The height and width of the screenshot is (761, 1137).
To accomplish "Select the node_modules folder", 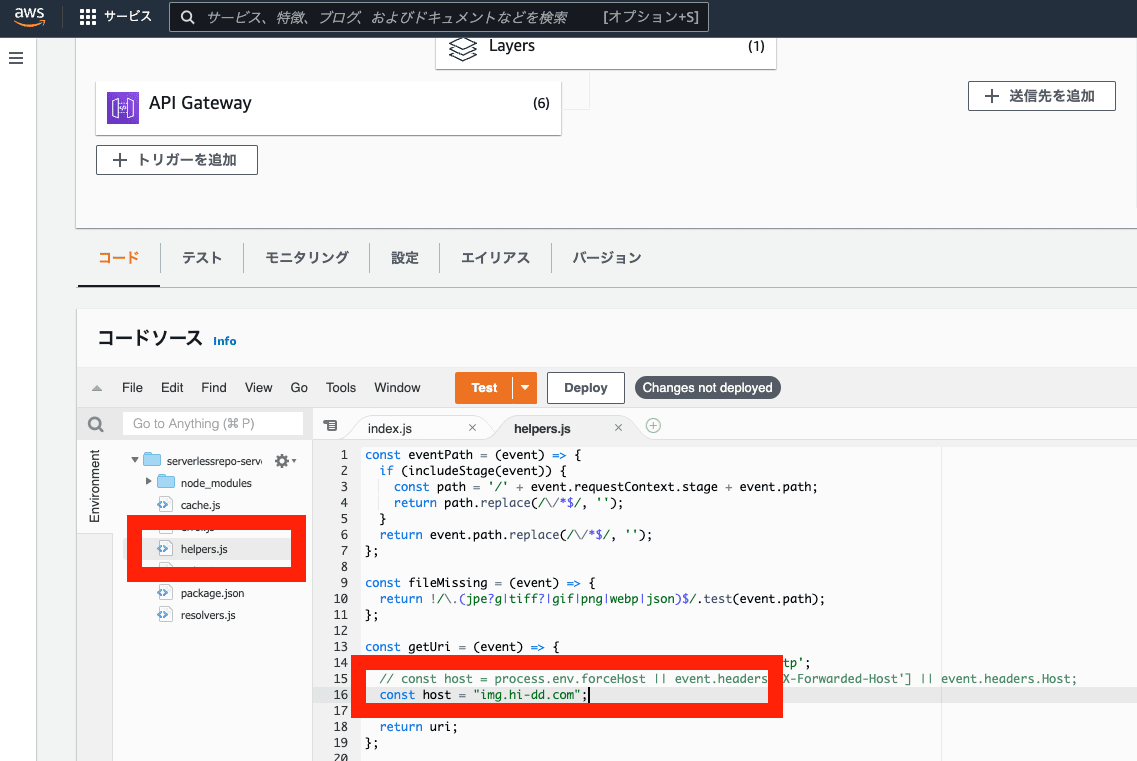I will (216, 483).
